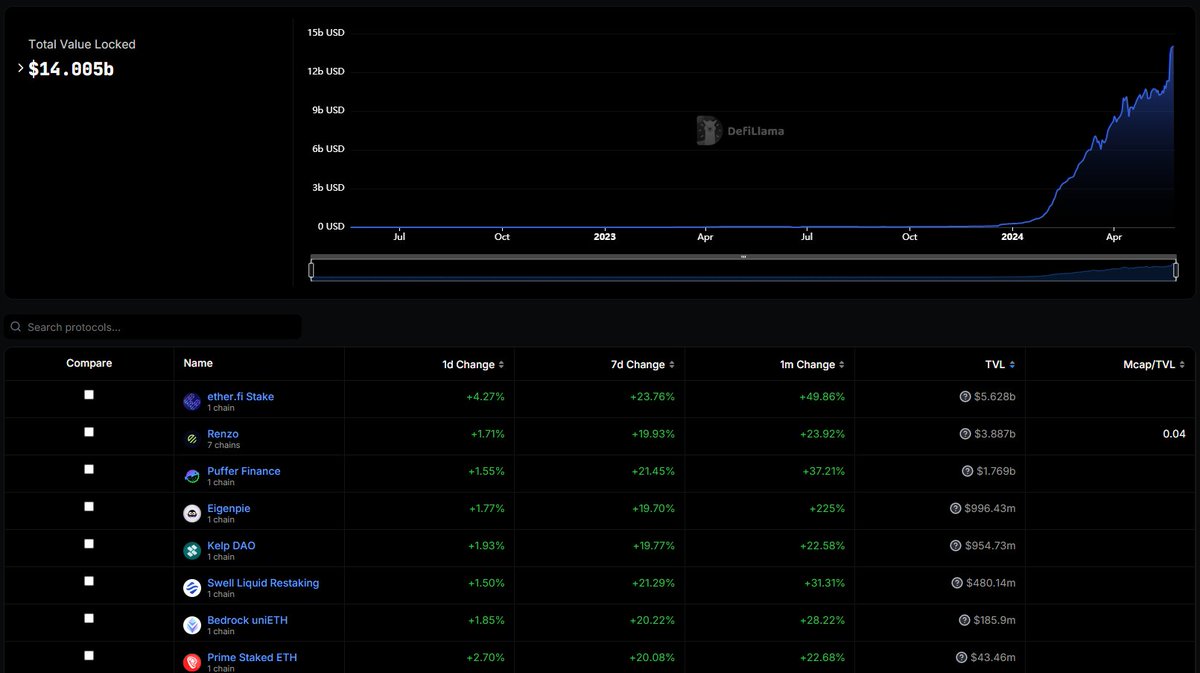Click the search magnifier icon
The width and height of the screenshot is (1200, 673).
(x=16, y=327)
